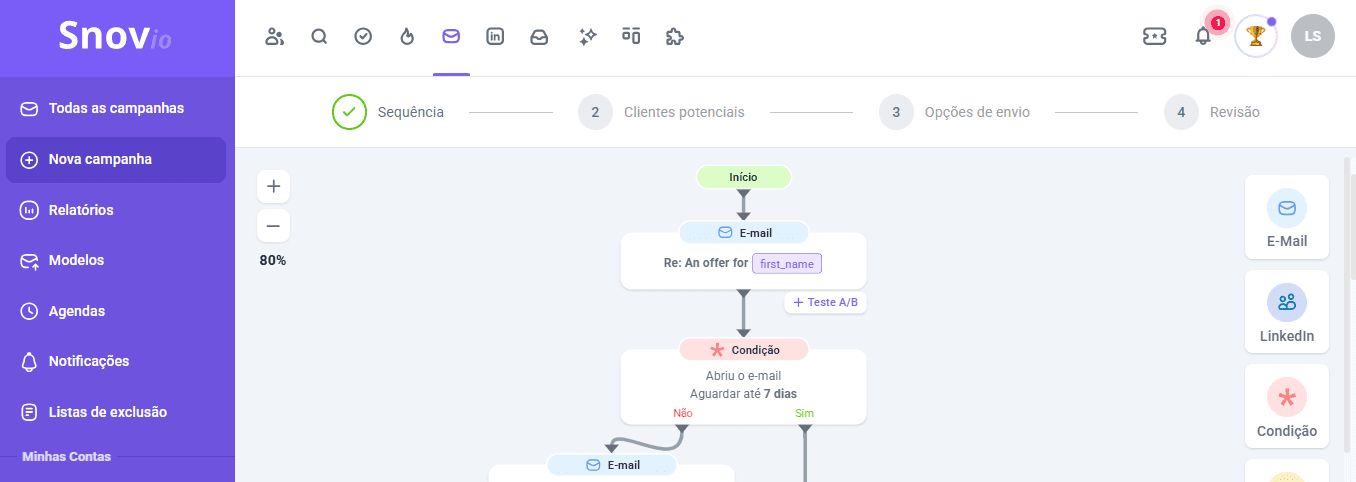The image size is (1356, 482).
Task: Open notifications bell with badge
Action: 1204,35
